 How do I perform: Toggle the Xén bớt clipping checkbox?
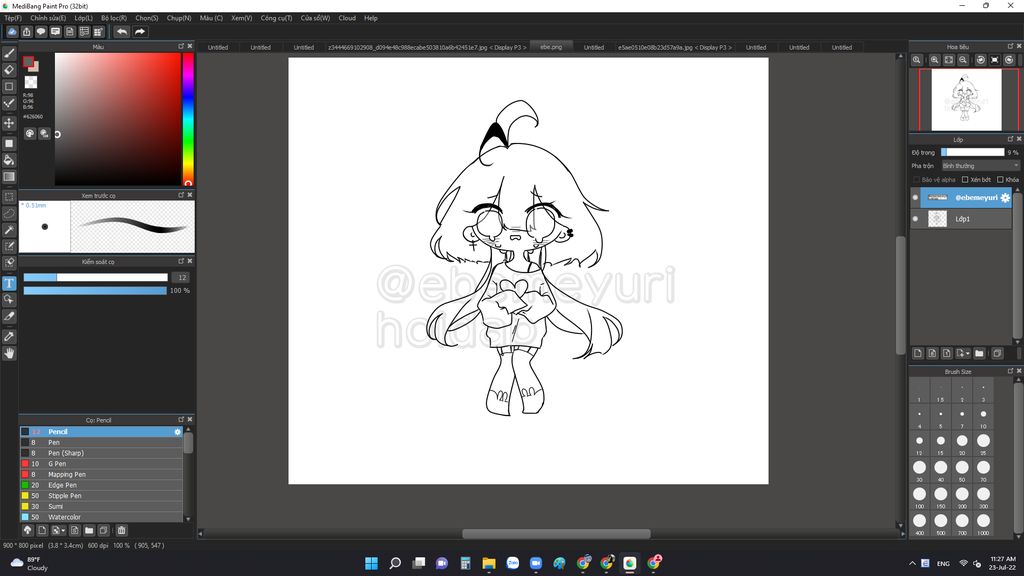(965, 180)
